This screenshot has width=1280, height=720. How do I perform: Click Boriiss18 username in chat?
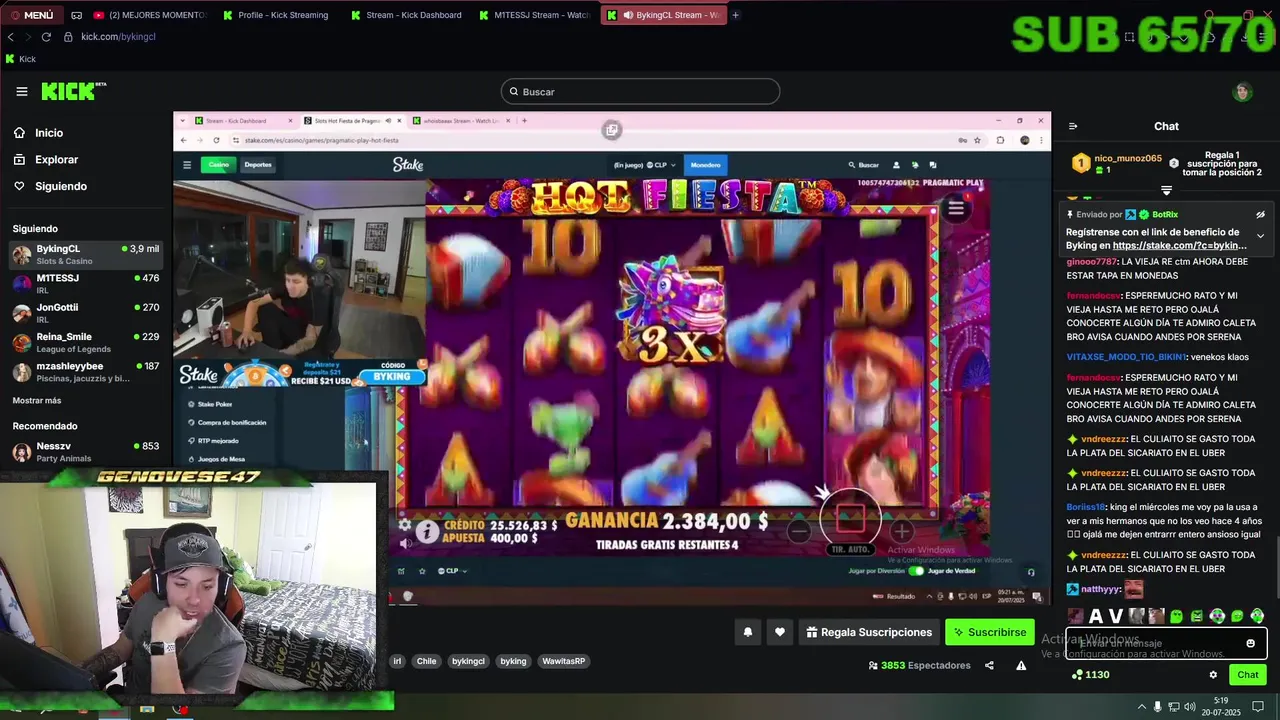[1085, 507]
